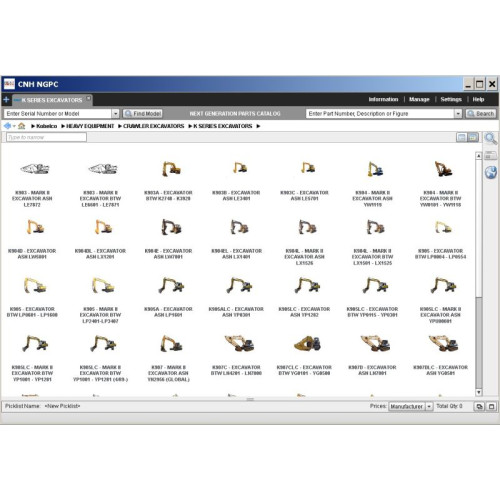Open the K904D excavator thumbnail

35,227
